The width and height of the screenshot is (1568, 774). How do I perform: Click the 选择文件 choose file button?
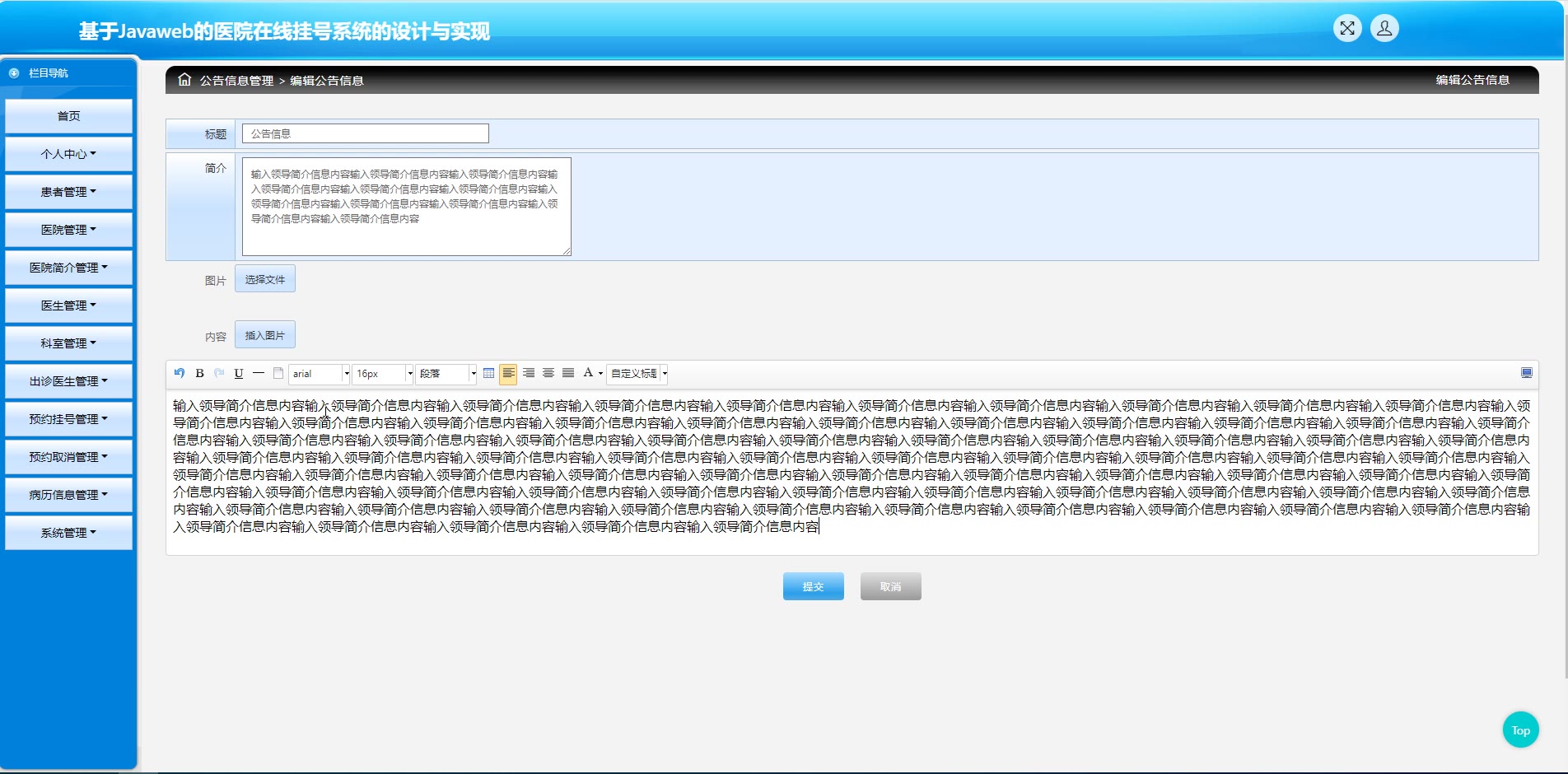pos(265,279)
